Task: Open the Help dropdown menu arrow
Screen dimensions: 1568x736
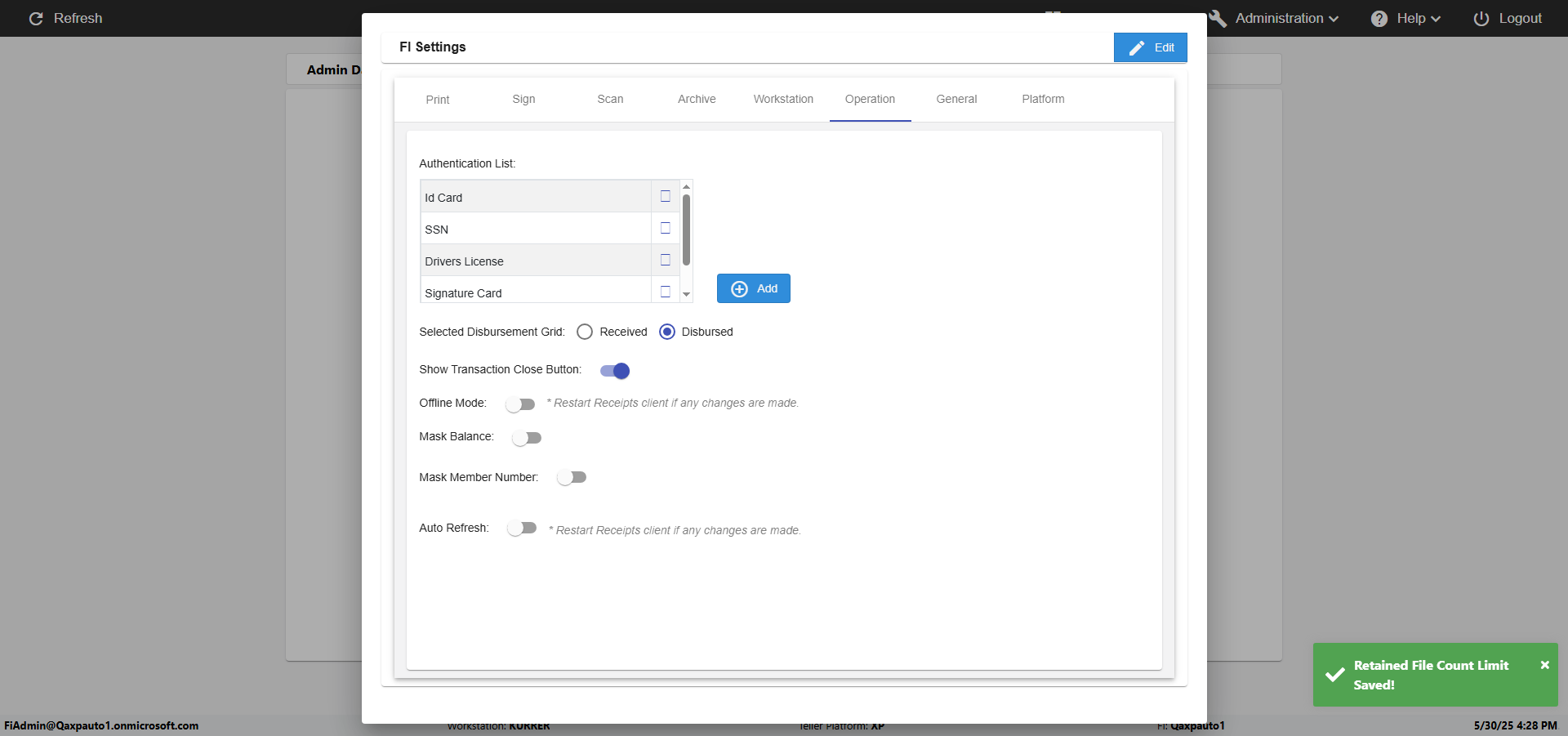Action: (x=1436, y=19)
